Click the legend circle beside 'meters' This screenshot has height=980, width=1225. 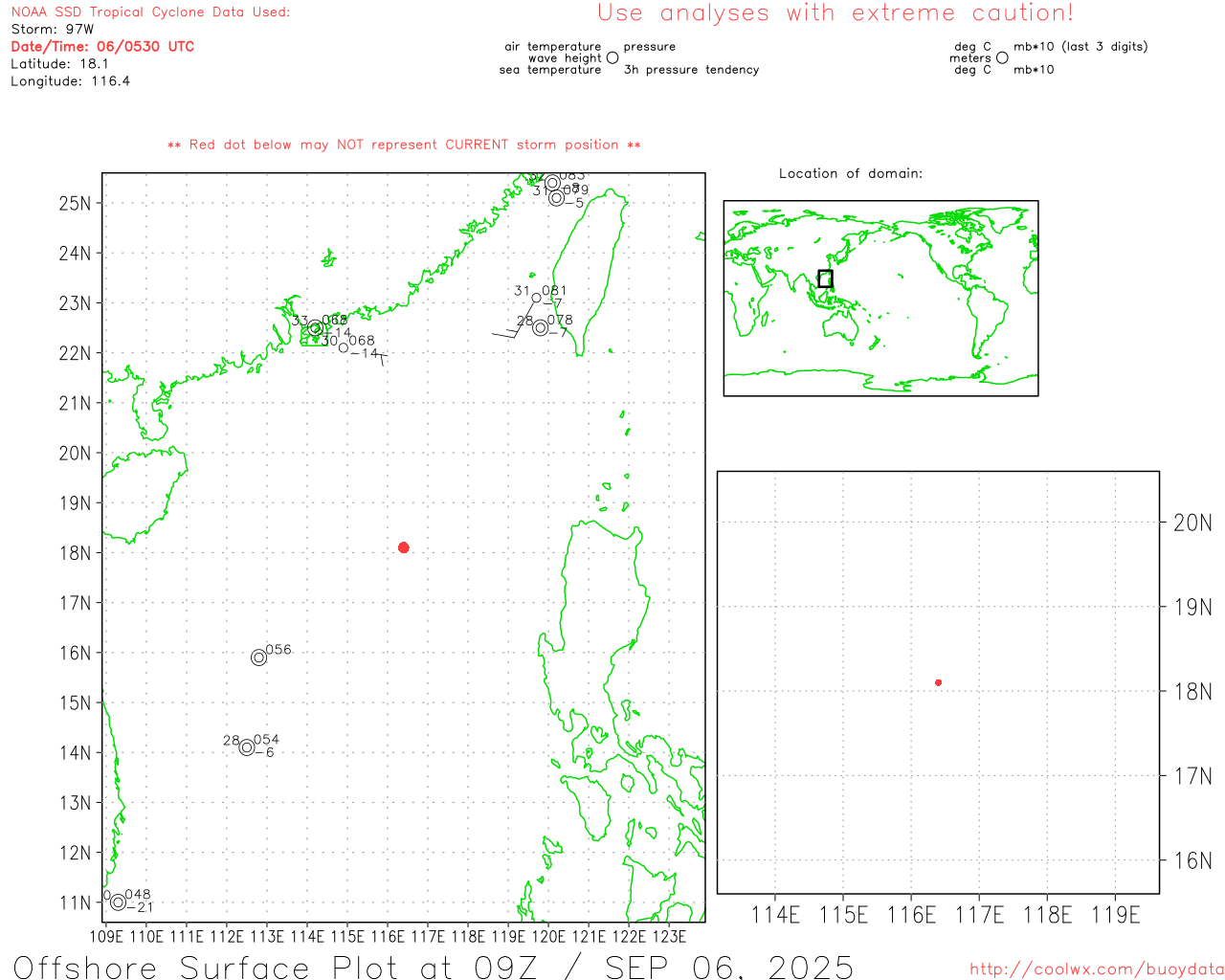pyautogui.click(x=1002, y=58)
